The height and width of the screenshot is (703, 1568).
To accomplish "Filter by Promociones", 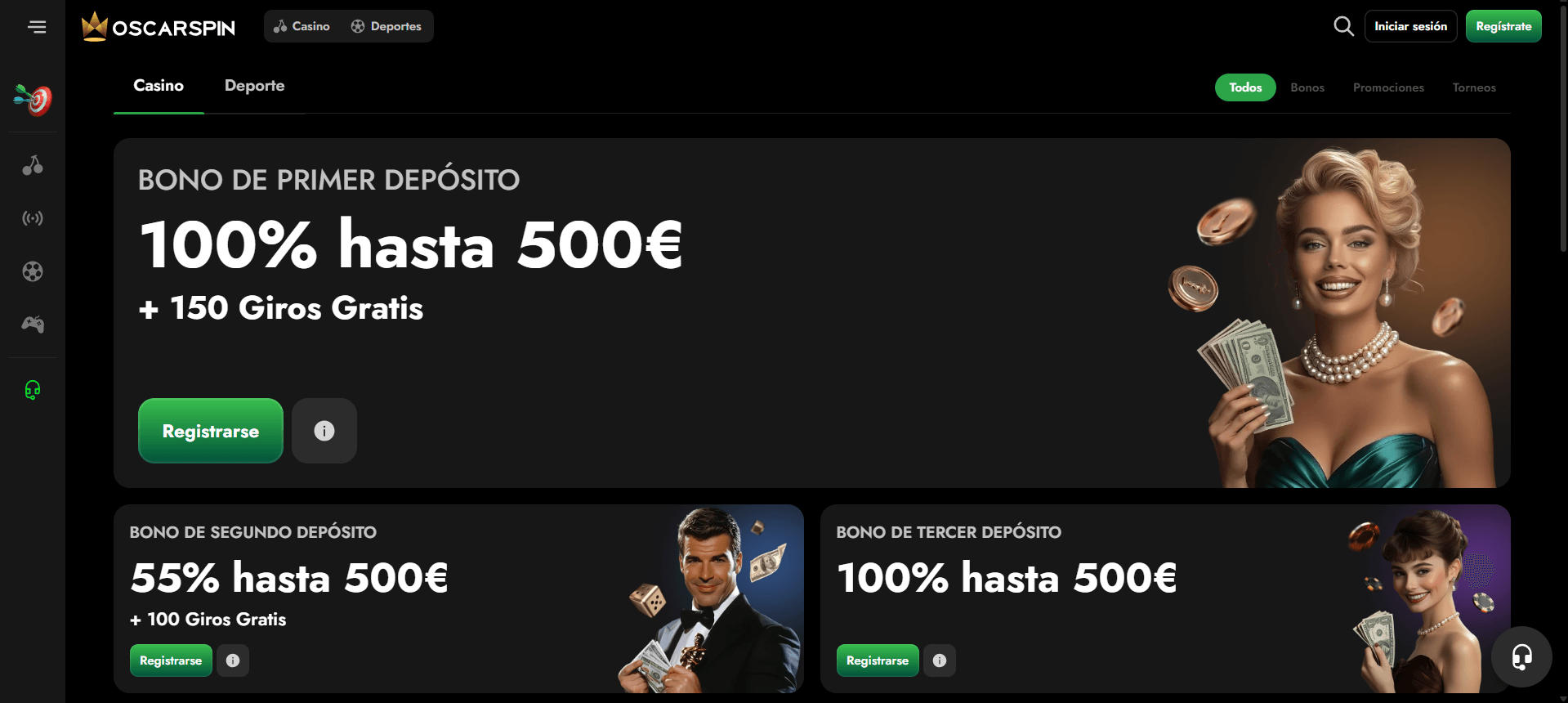I will (x=1388, y=87).
